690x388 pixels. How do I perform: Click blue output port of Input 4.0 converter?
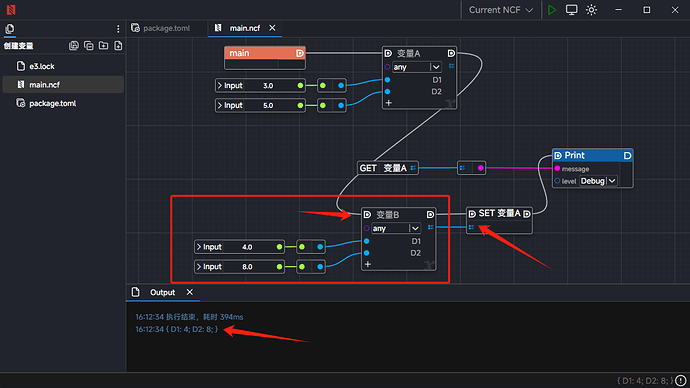[x=320, y=247]
